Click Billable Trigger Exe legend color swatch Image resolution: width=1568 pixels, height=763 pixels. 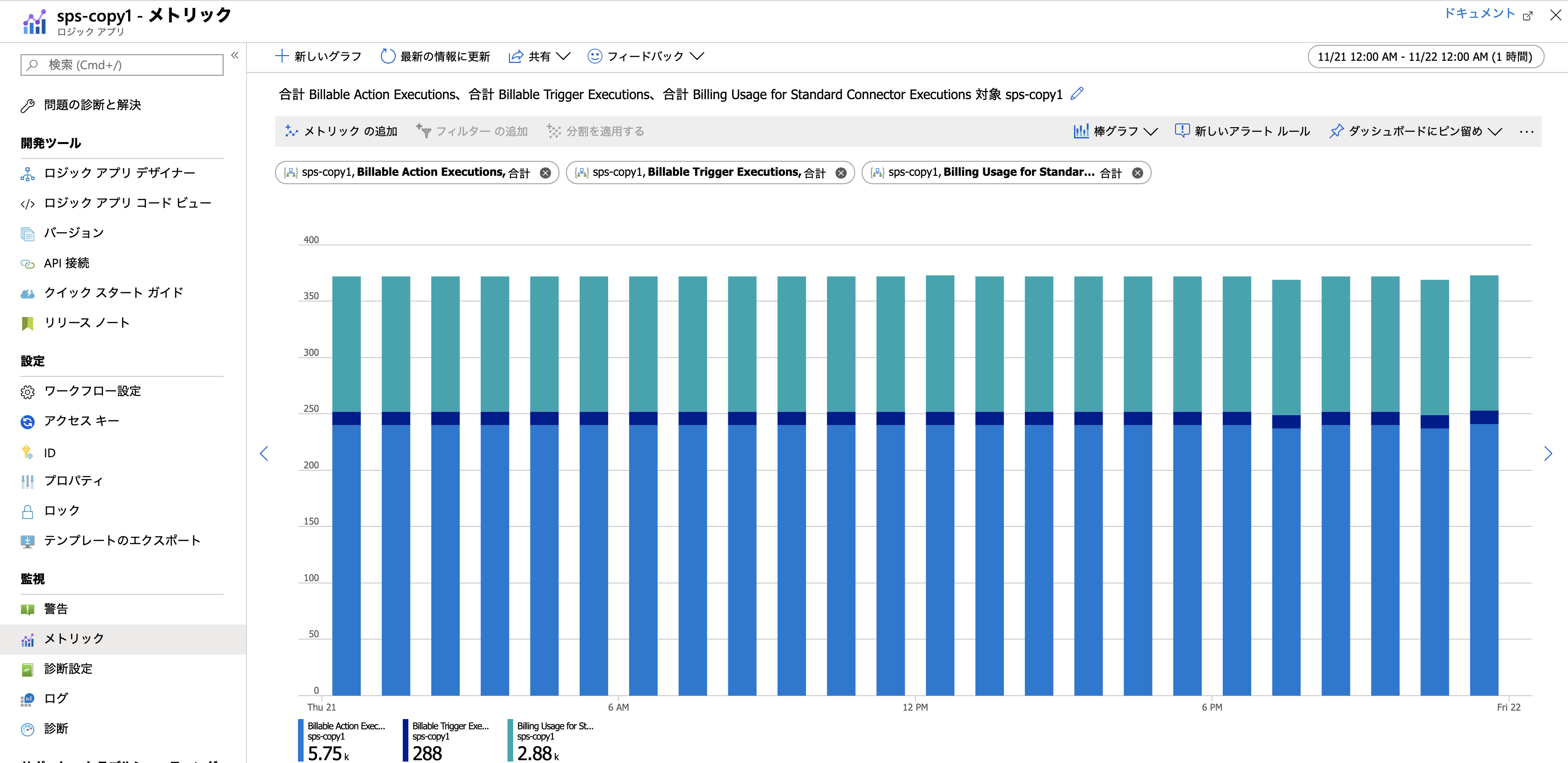click(x=406, y=741)
